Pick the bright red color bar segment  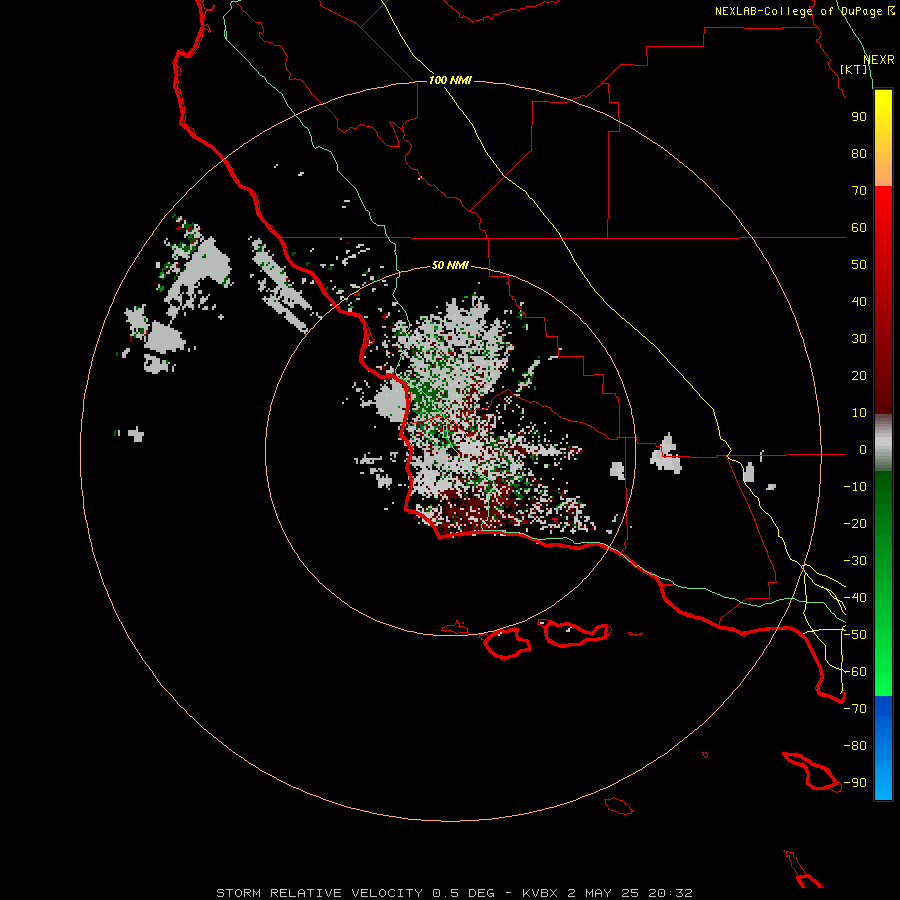(x=883, y=210)
